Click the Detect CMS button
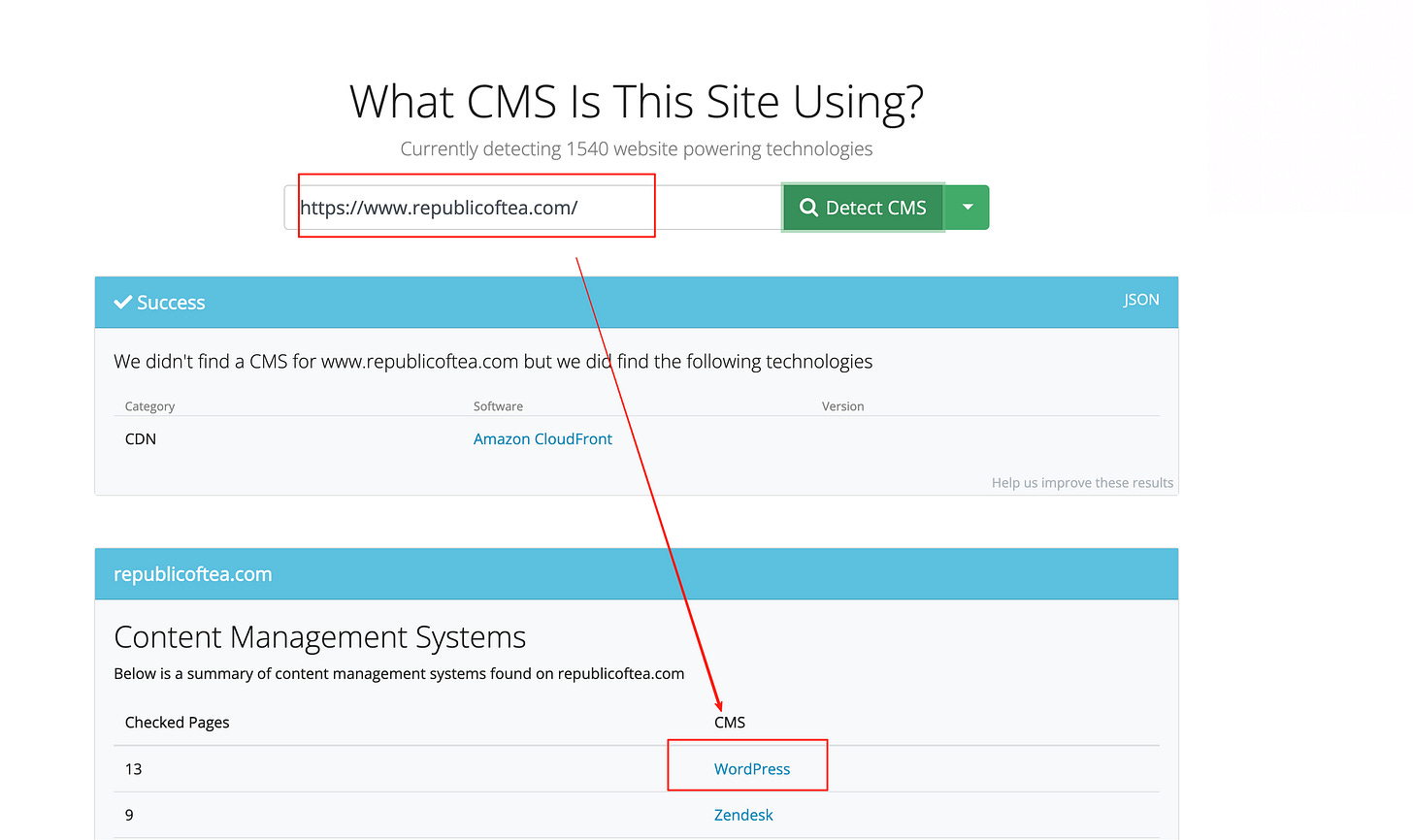The height and width of the screenshot is (840, 1413). pyautogui.click(x=863, y=208)
